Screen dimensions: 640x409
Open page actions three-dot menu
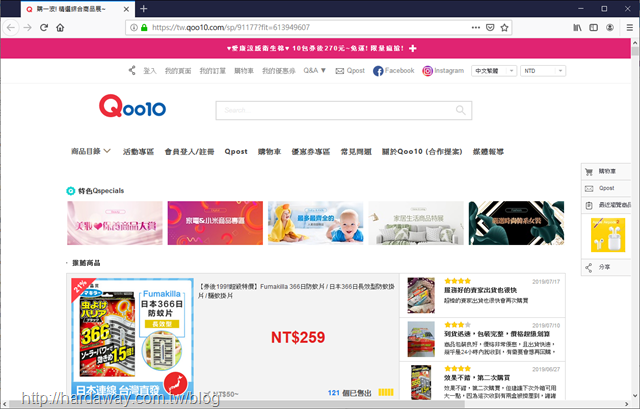(476, 27)
